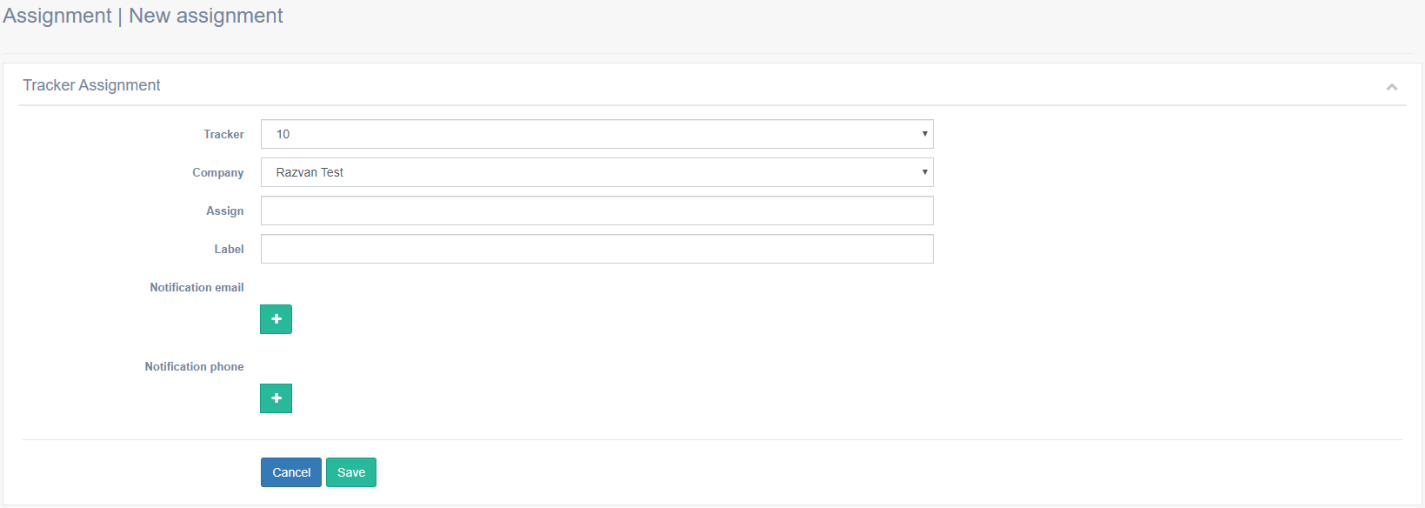Screen dimensions: 1425x508
Task: Click the bold 'Label' field label
Action: click(x=229, y=249)
